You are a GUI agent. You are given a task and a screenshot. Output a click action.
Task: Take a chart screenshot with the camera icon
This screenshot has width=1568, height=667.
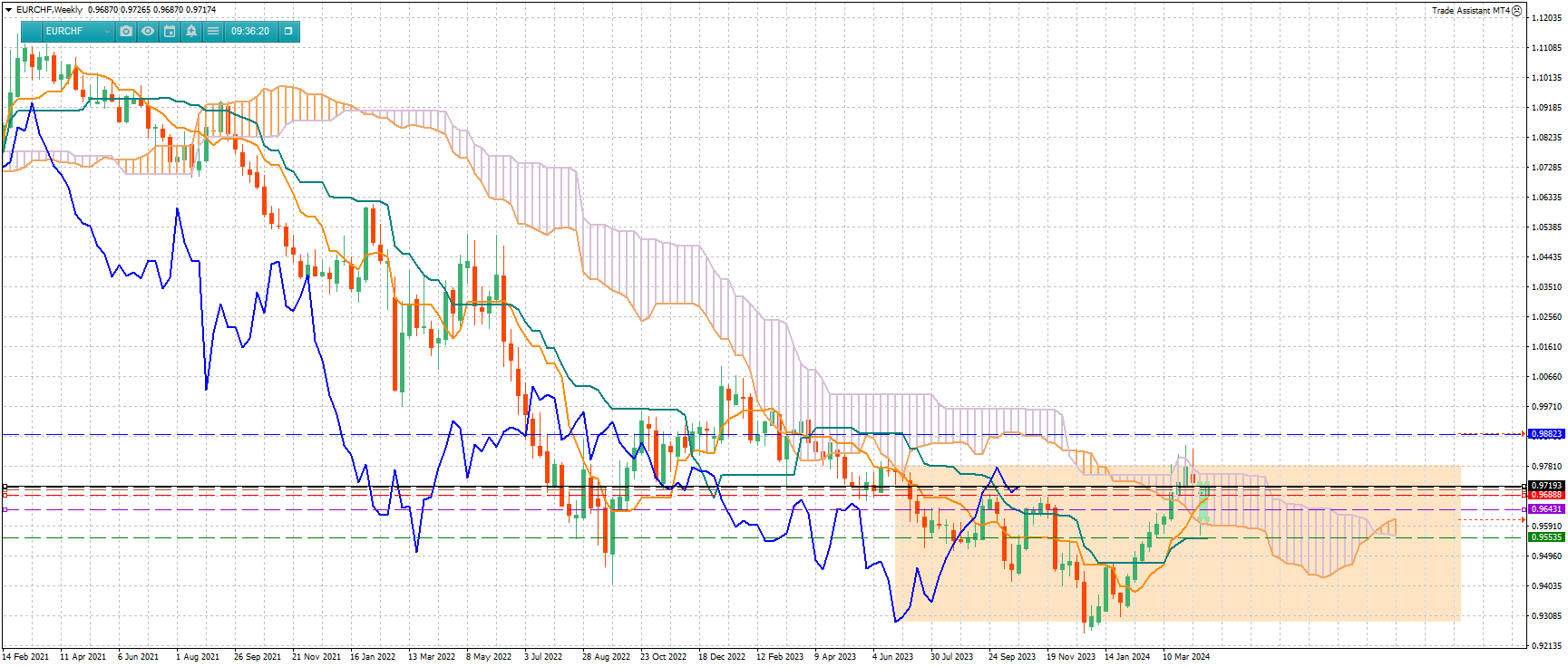coord(126,31)
